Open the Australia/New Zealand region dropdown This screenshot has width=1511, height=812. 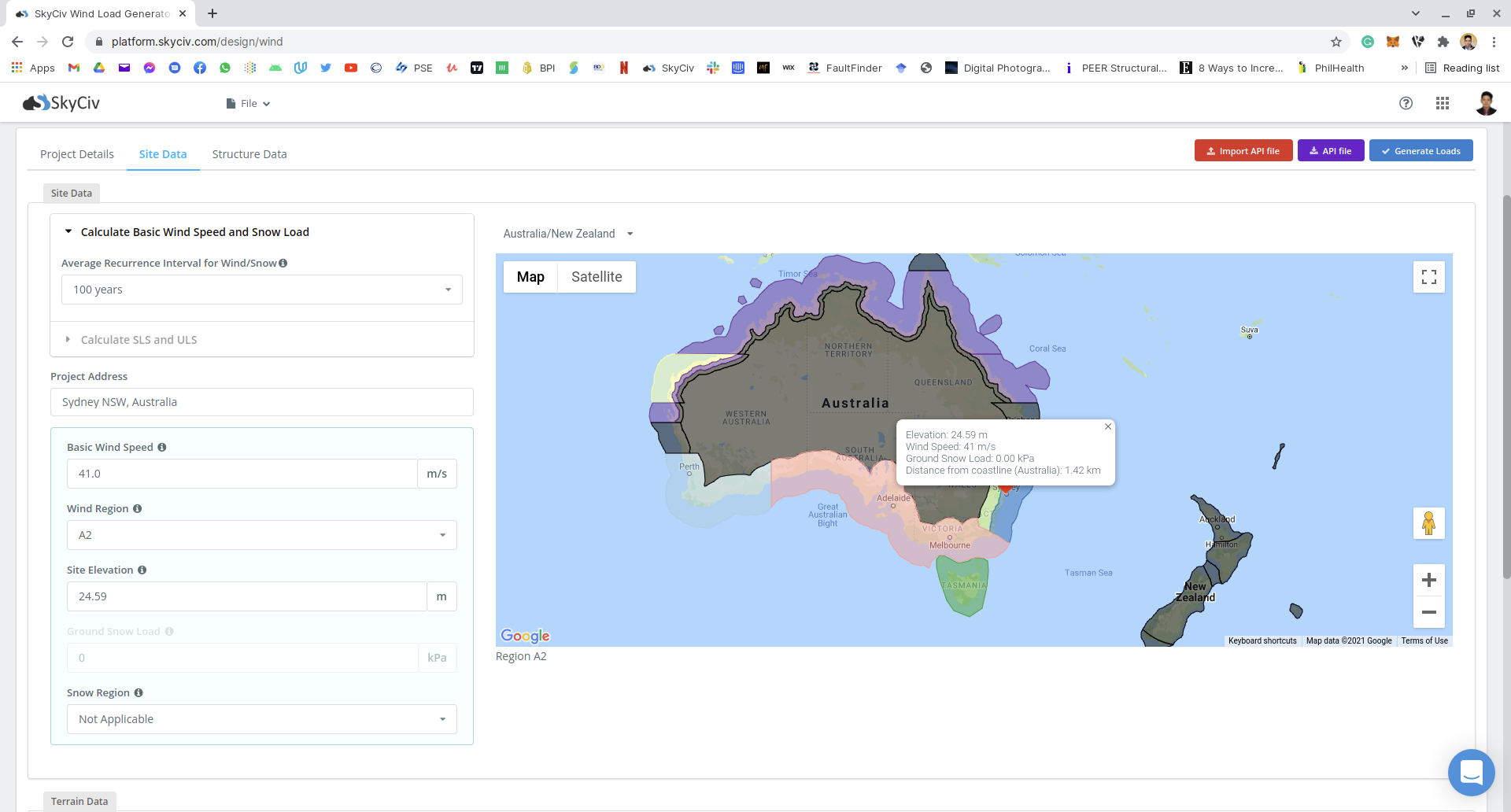tap(567, 234)
